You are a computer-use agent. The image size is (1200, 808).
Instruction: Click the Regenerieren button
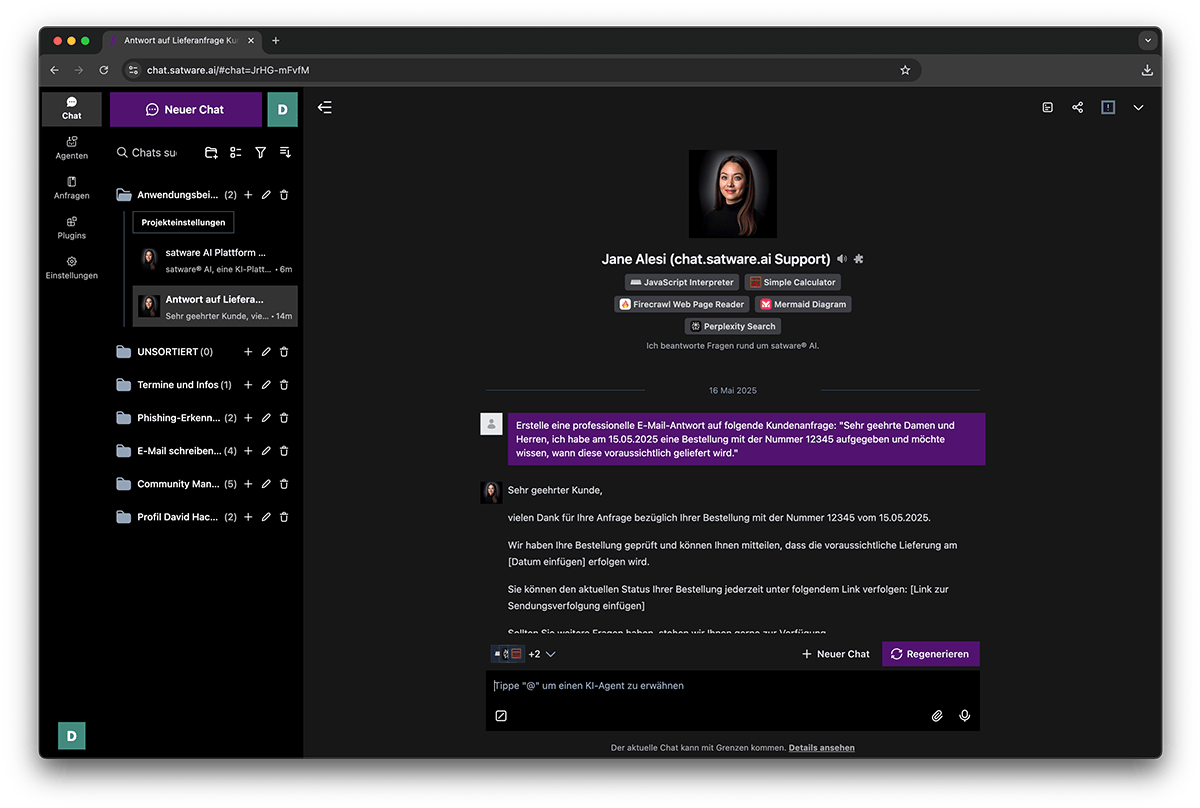(931, 654)
